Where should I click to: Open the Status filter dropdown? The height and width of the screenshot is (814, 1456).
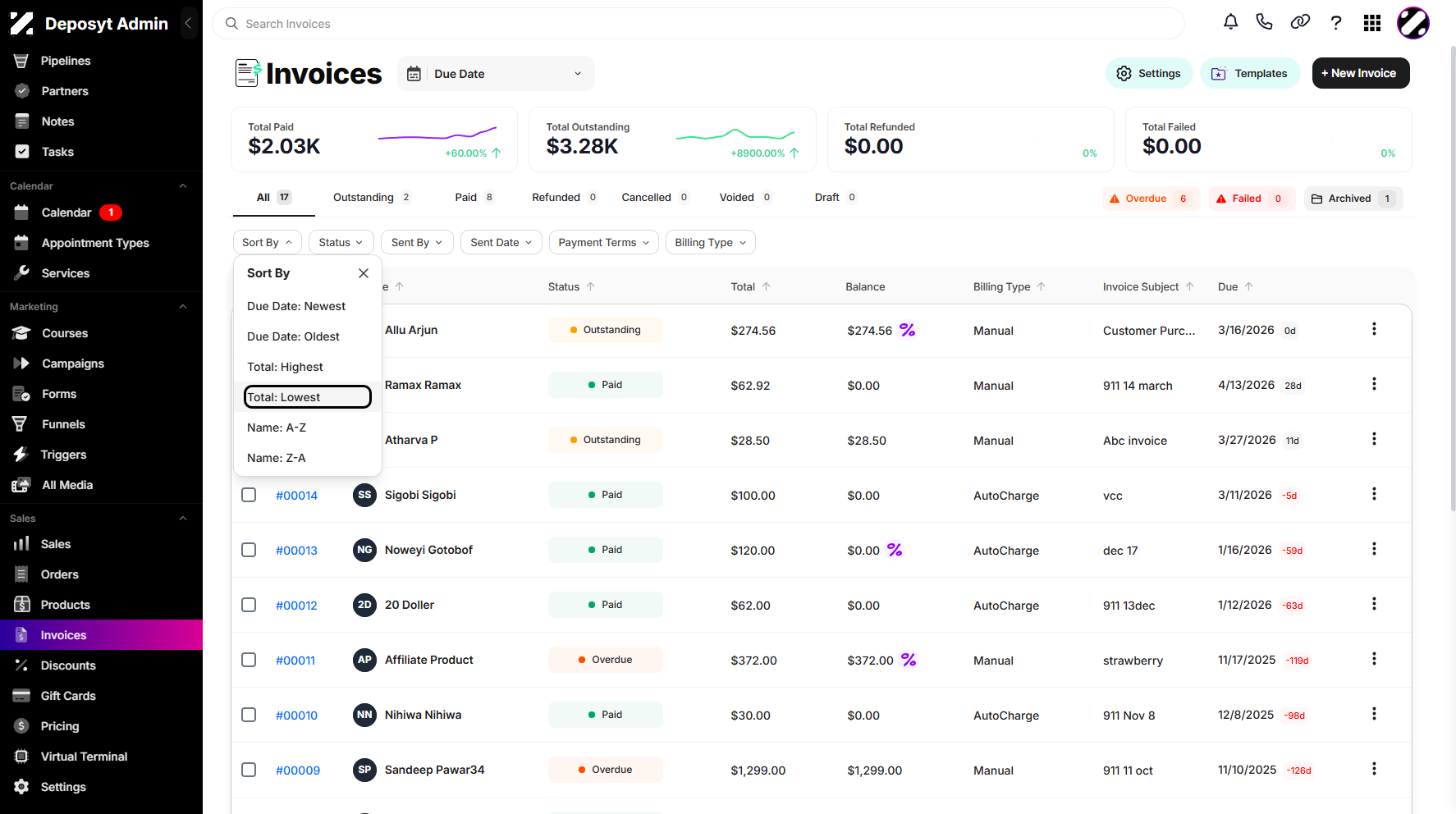pyautogui.click(x=341, y=242)
